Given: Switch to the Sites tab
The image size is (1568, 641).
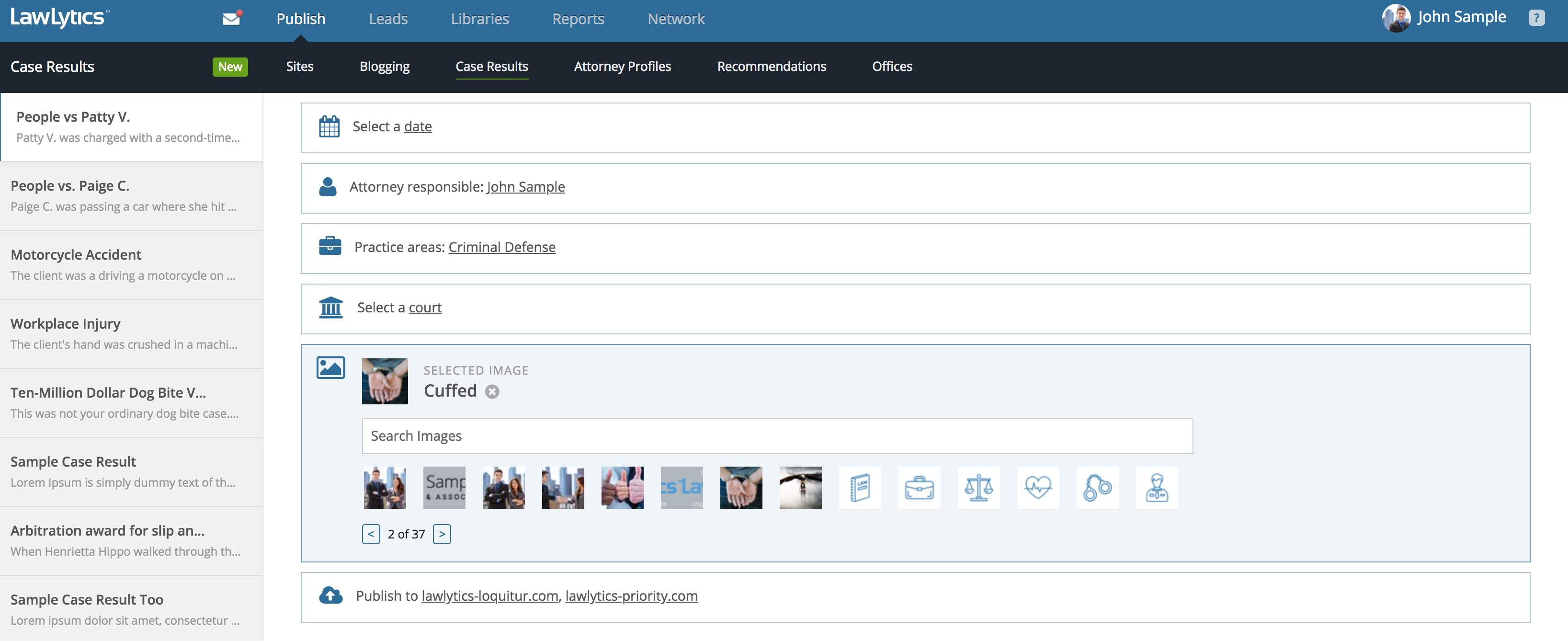Looking at the screenshot, I should point(299,67).
